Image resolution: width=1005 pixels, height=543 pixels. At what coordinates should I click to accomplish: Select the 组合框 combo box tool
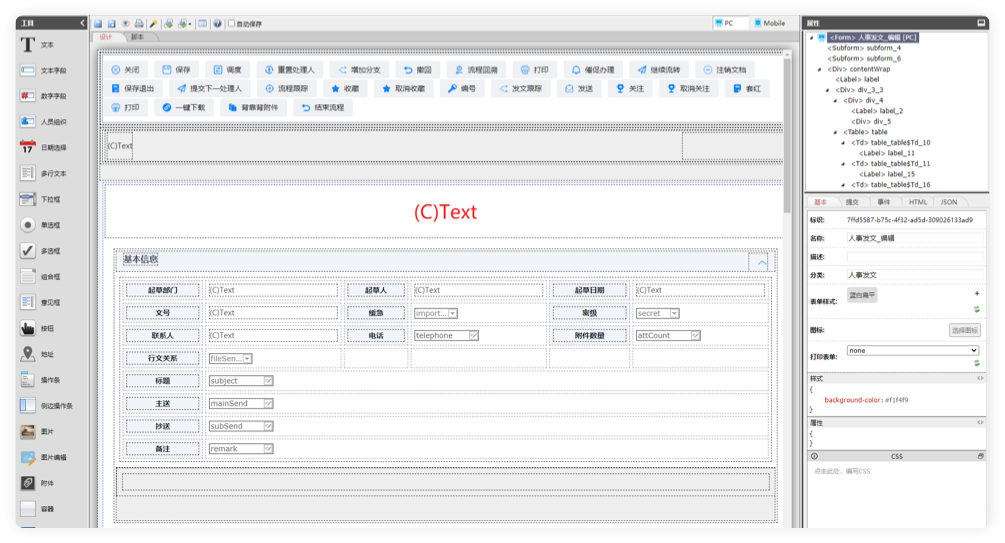pos(41,277)
